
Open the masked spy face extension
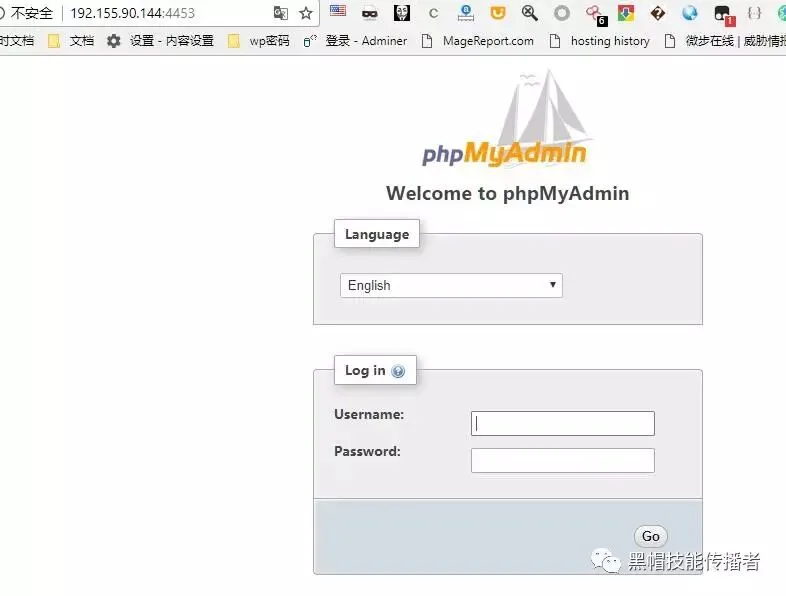[x=370, y=14]
